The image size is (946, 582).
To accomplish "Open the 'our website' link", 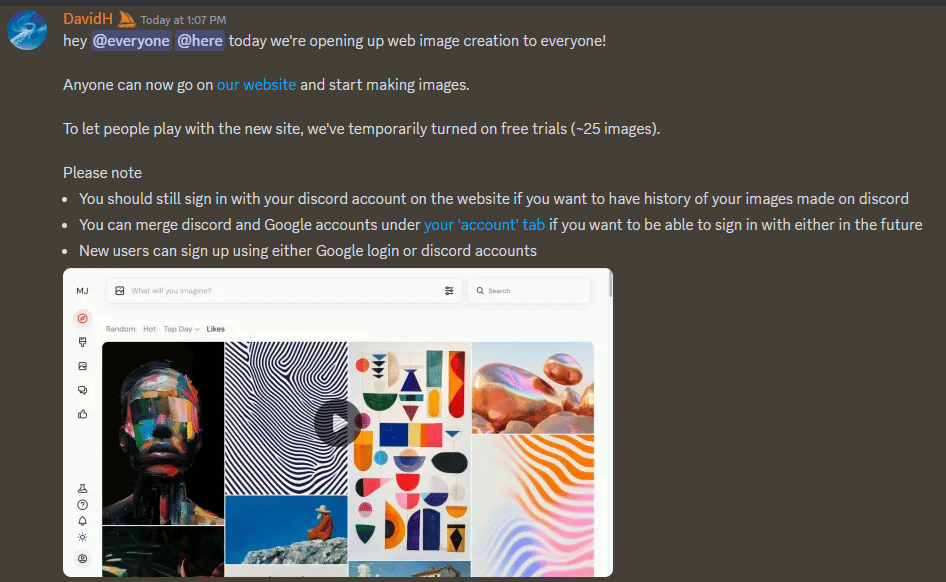I will point(256,85).
